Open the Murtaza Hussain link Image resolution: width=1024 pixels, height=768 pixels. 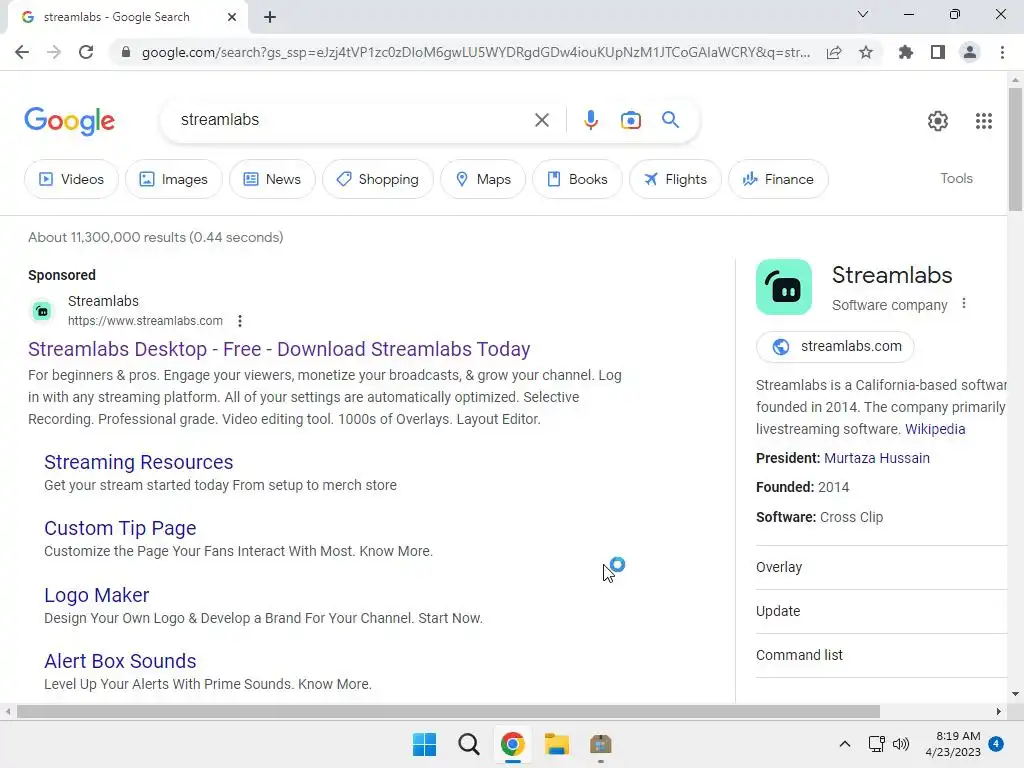point(876,458)
